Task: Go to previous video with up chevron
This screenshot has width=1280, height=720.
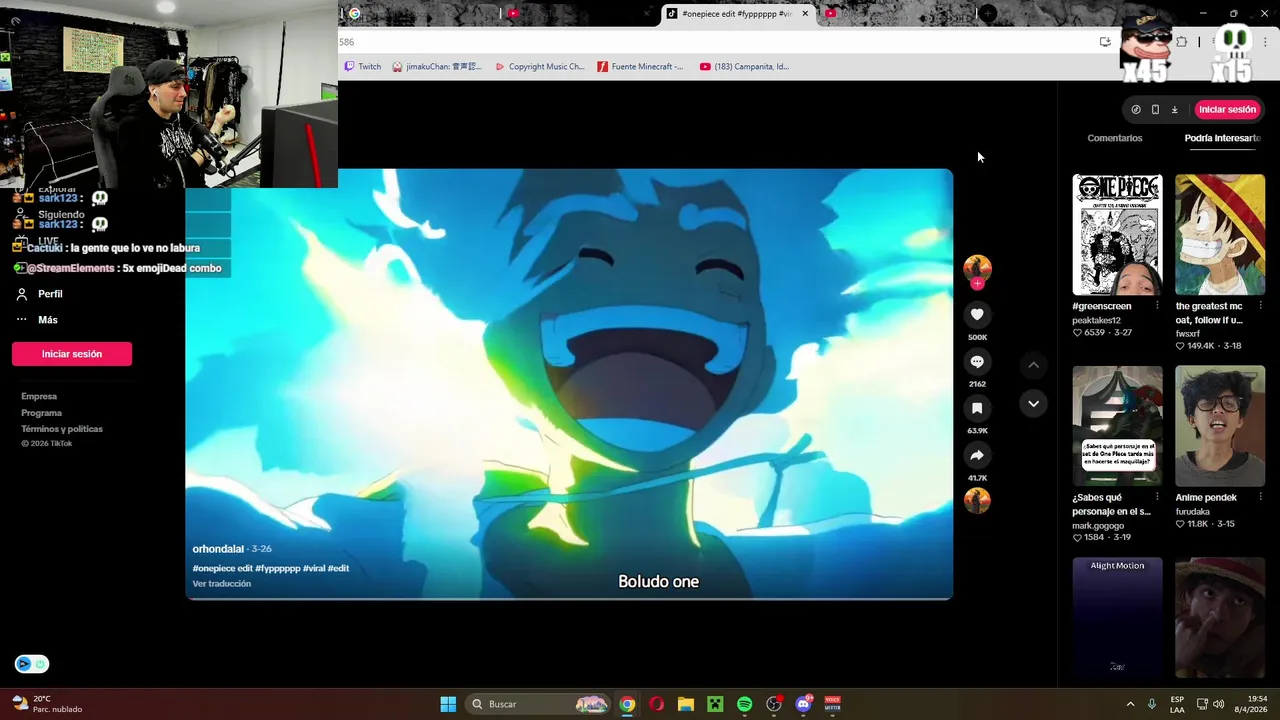Action: click(x=1033, y=365)
